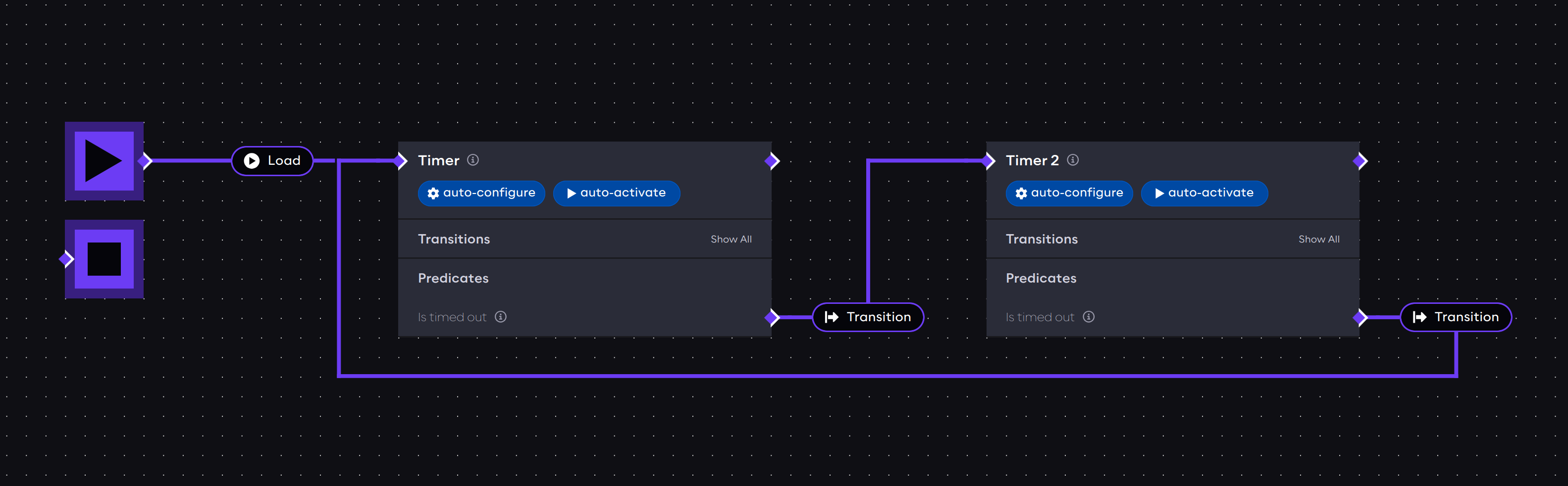The height and width of the screenshot is (486, 1568).
Task: Click the Timer 2 node's input diamond port
Action: tap(988, 161)
